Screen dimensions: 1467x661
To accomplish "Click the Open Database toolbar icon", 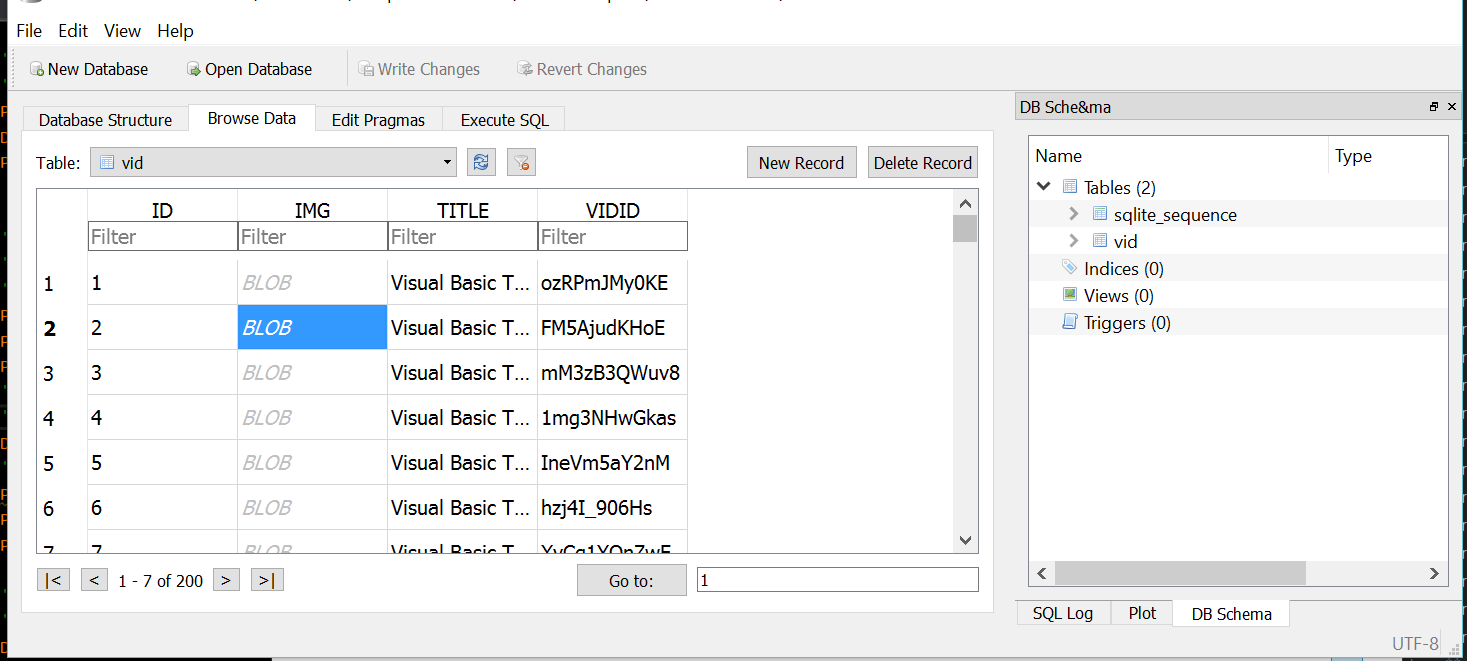I will (x=194, y=70).
